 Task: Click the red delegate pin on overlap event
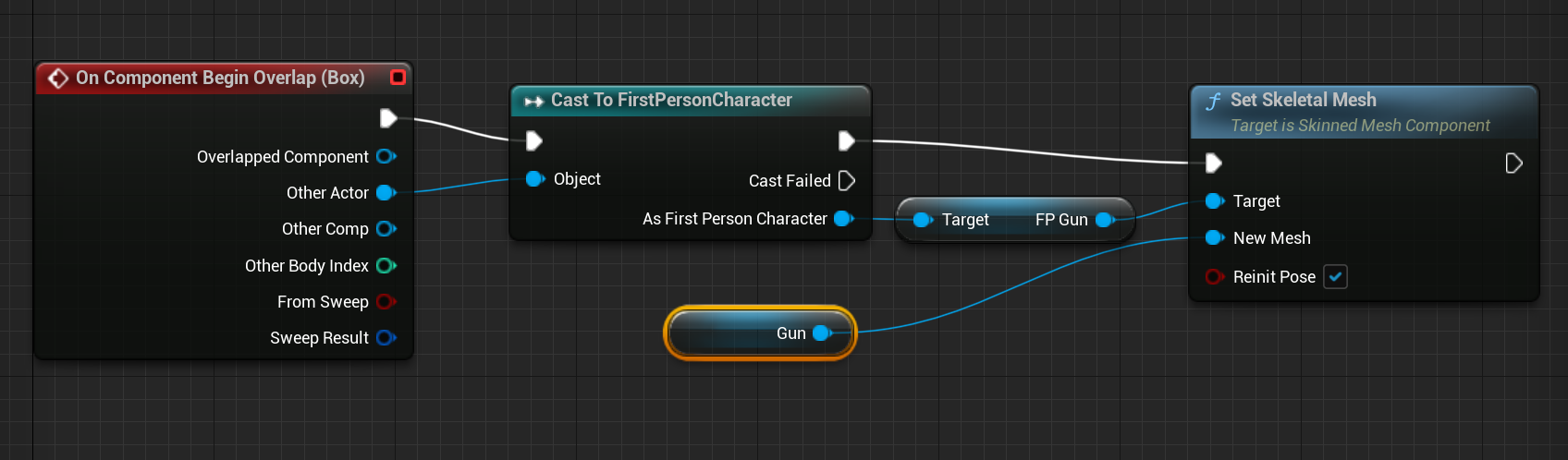pos(398,78)
